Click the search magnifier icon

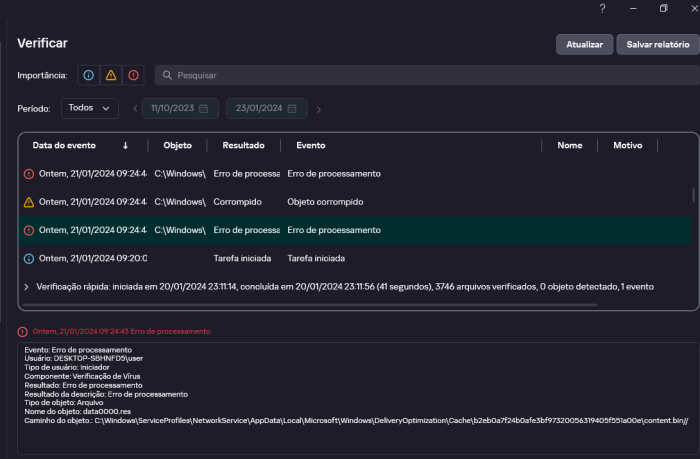click(167, 76)
